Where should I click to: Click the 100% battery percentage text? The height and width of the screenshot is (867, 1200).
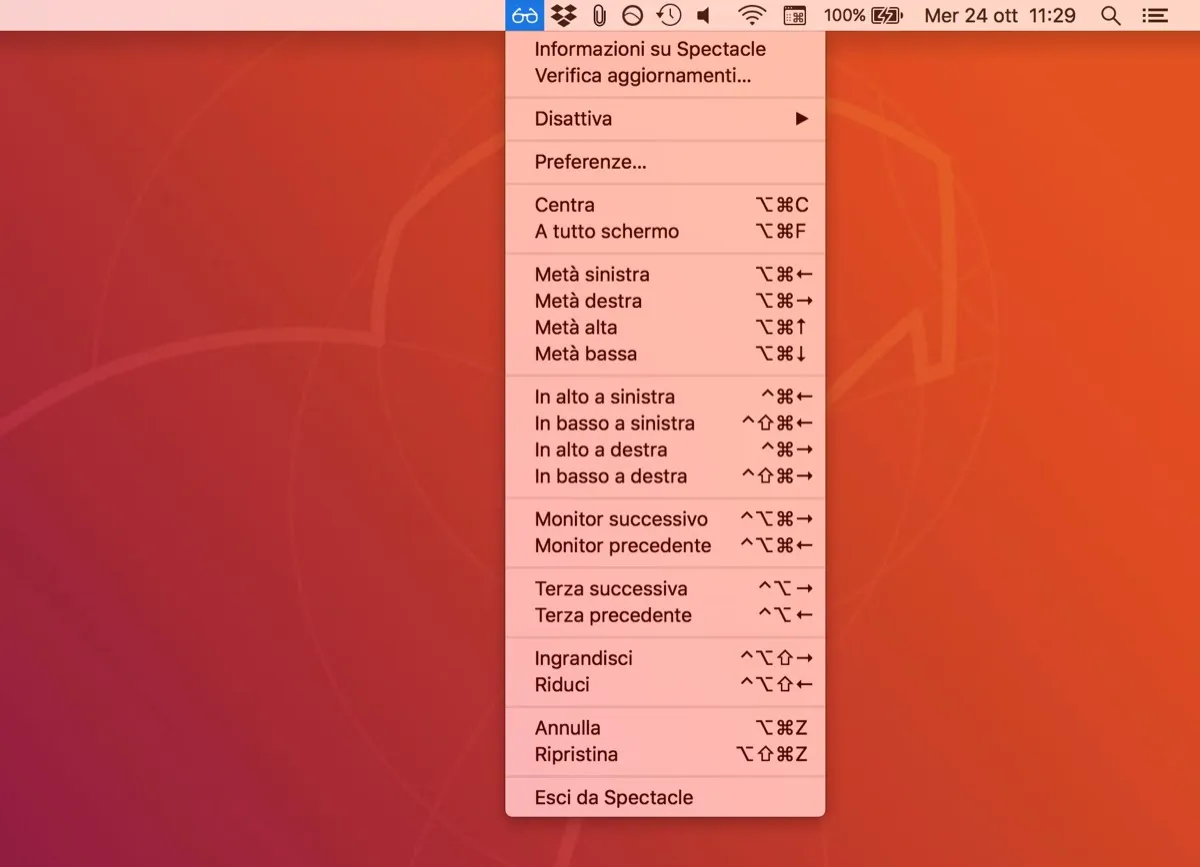(x=843, y=15)
